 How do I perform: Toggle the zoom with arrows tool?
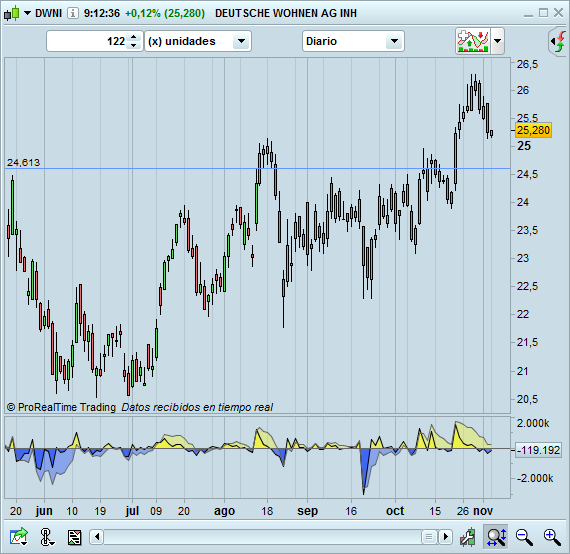pyautogui.click(x=496, y=537)
